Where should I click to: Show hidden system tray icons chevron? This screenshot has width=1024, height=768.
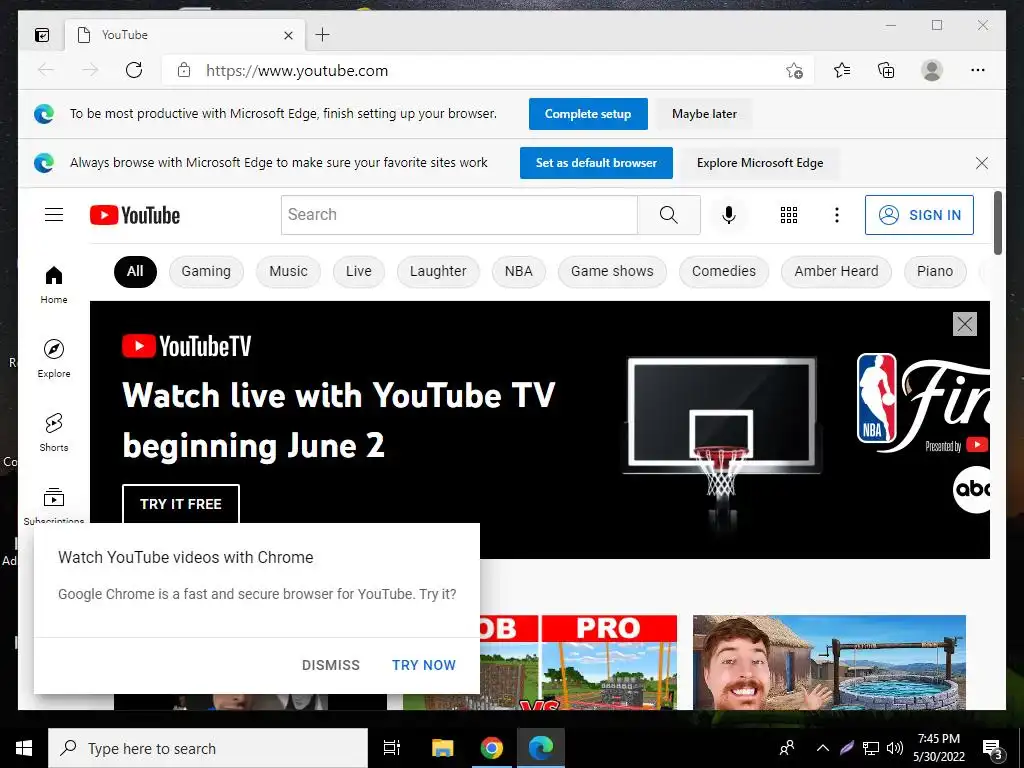coord(823,748)
